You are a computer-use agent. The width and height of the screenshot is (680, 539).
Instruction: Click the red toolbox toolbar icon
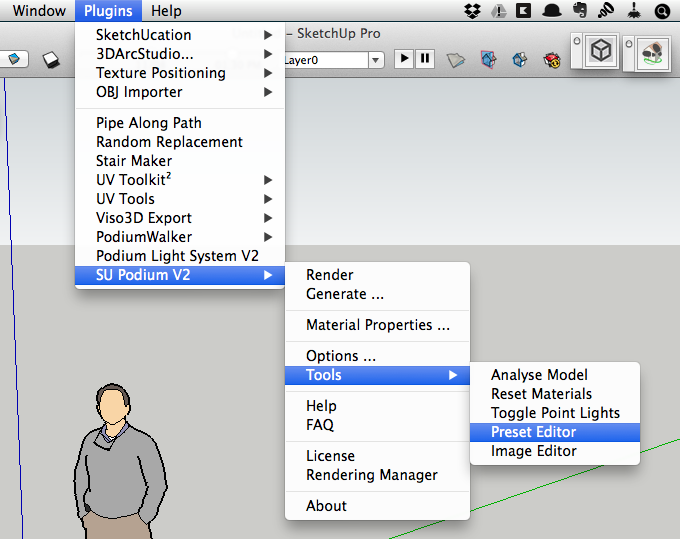click(552, 60)
